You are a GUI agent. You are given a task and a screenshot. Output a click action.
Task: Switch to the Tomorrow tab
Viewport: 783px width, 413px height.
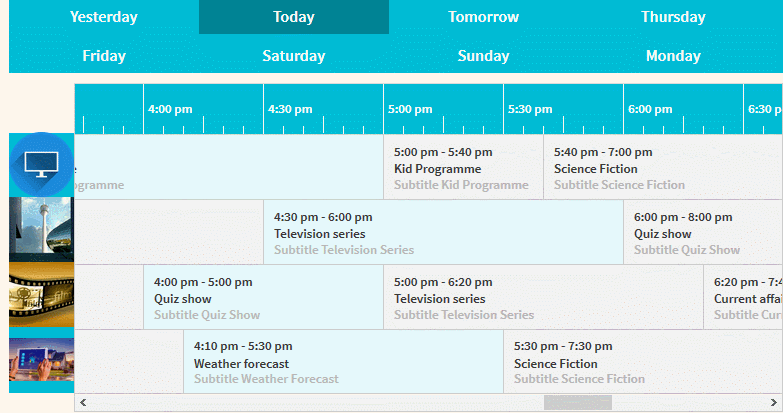(483, 17)
